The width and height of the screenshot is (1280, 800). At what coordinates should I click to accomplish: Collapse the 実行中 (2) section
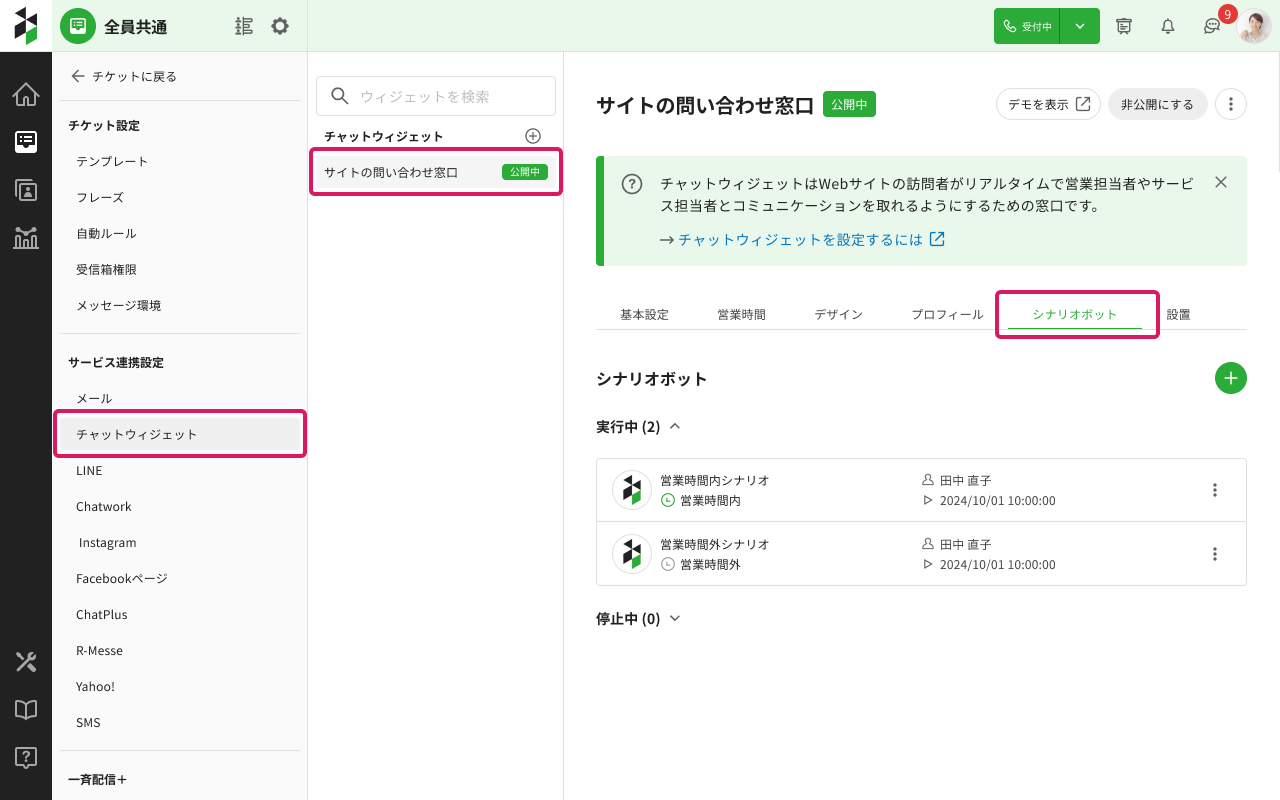(x=674, y=427)
